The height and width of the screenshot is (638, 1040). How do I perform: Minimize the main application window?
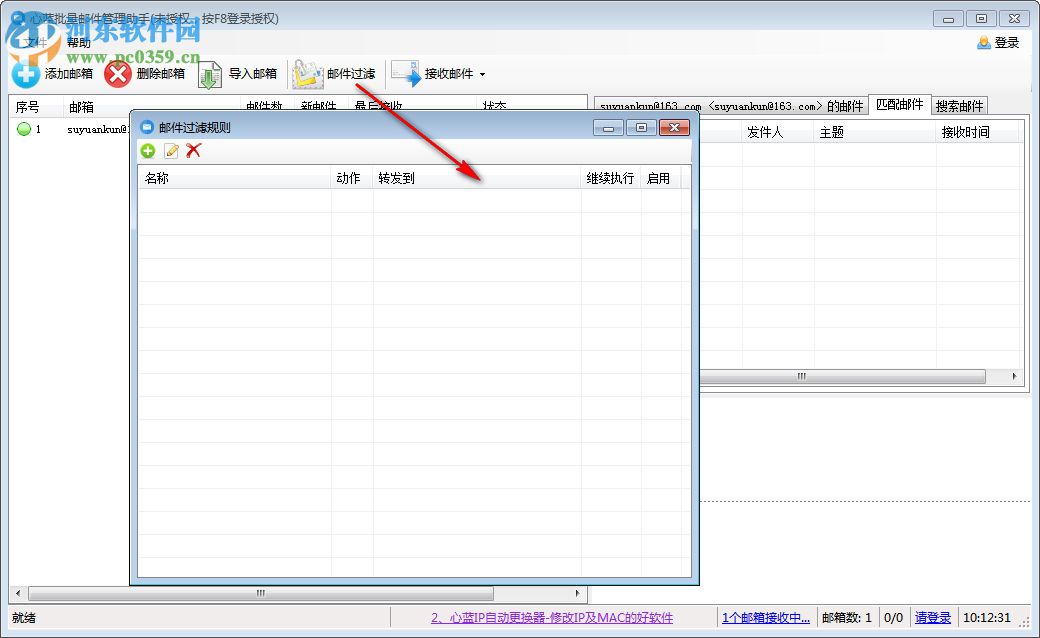point(948,19)
